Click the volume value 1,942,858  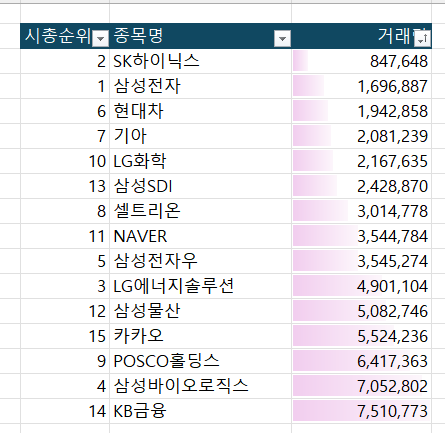[x=392, y=111]
